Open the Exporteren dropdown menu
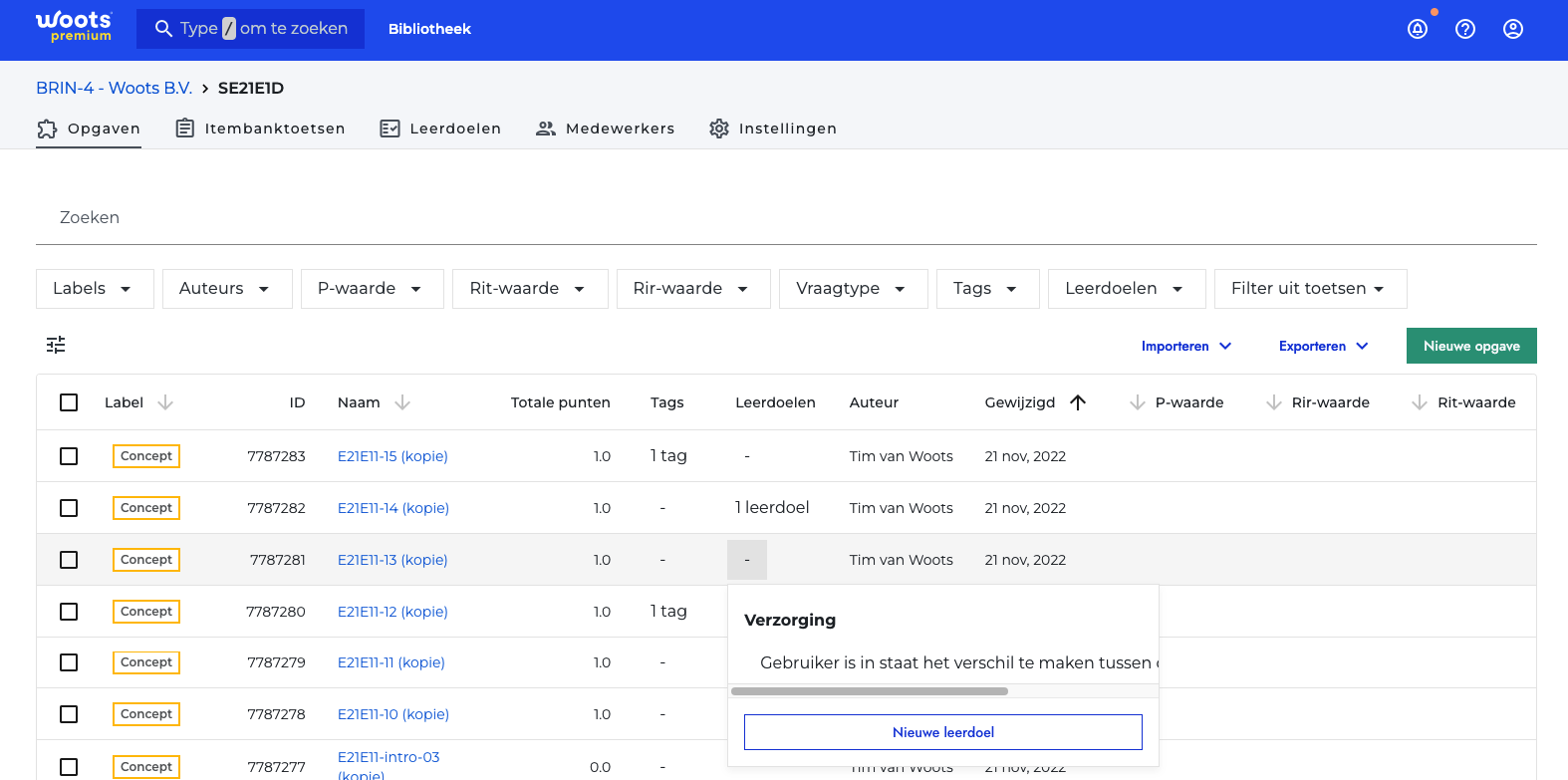The width and height of the screenshot is (1568, 780). 1323,346
